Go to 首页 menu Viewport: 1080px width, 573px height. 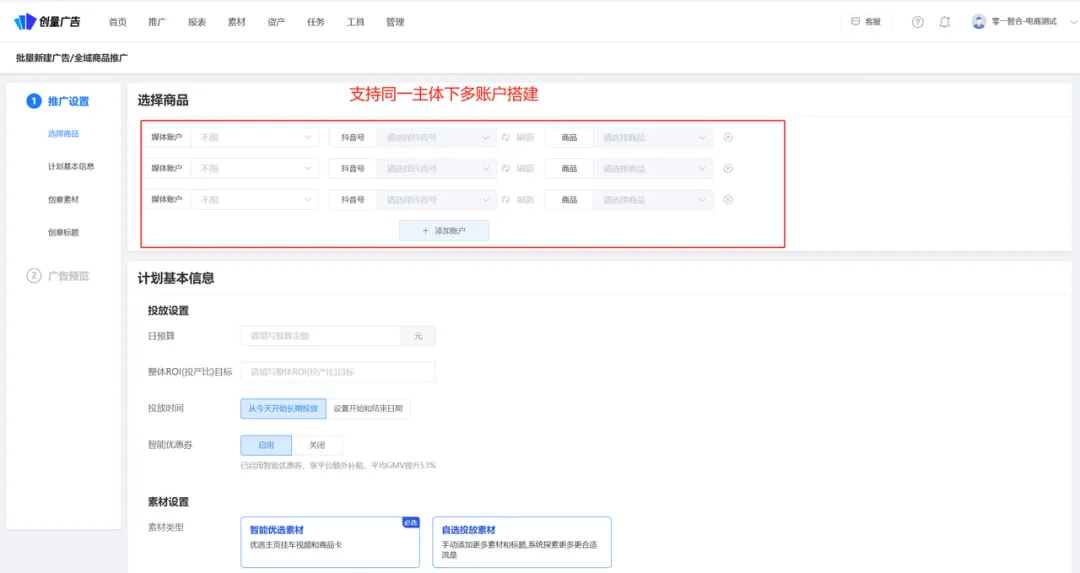(x=118, y=22)
